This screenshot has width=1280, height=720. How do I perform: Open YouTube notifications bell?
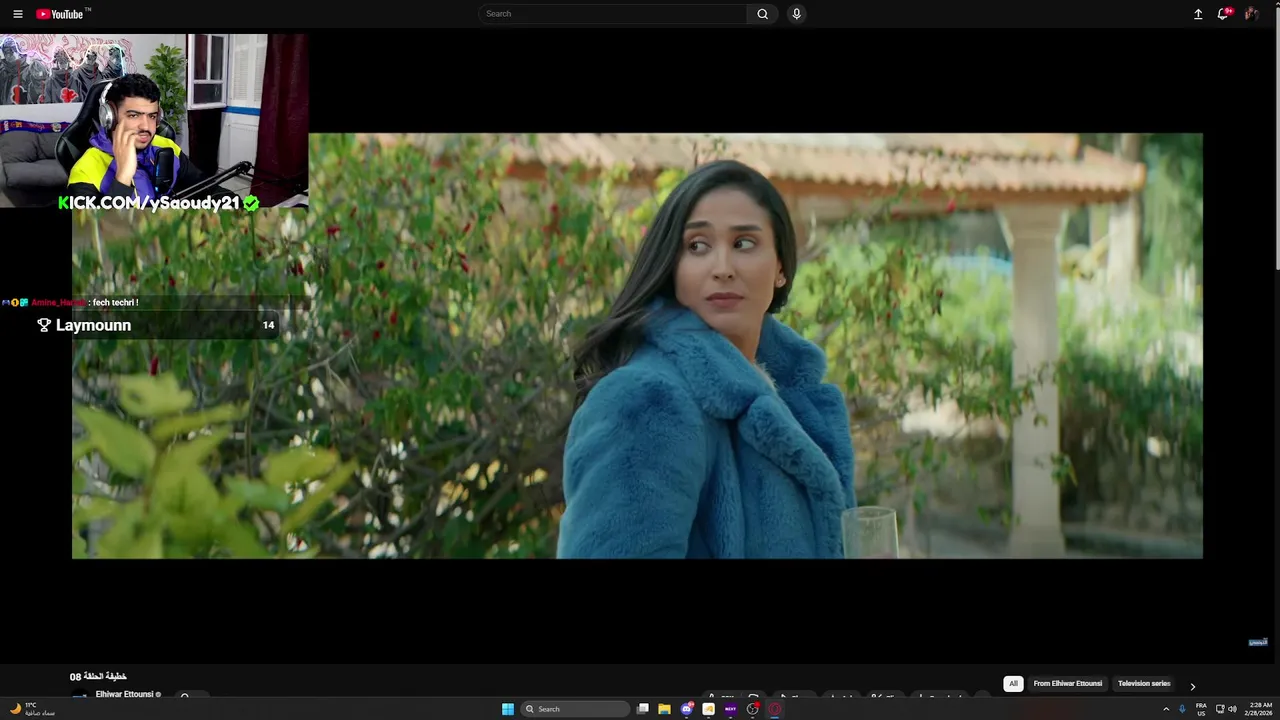click(1223, 14)
